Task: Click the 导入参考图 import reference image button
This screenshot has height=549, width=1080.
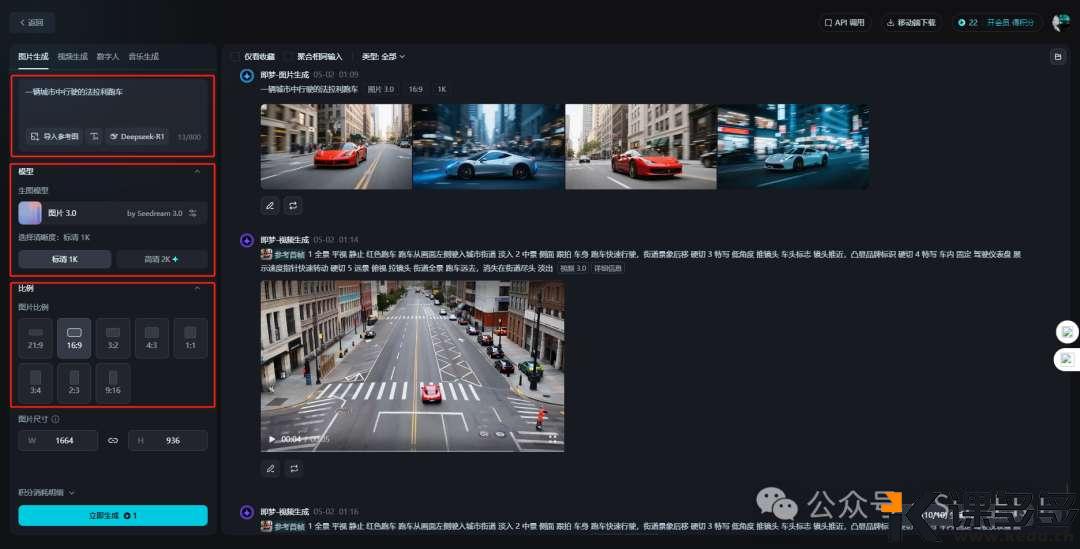Action: (52, 136)
